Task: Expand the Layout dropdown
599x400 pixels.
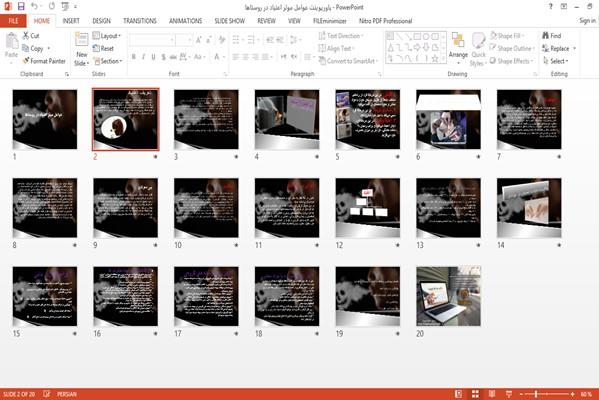Action: pos(107,36)
